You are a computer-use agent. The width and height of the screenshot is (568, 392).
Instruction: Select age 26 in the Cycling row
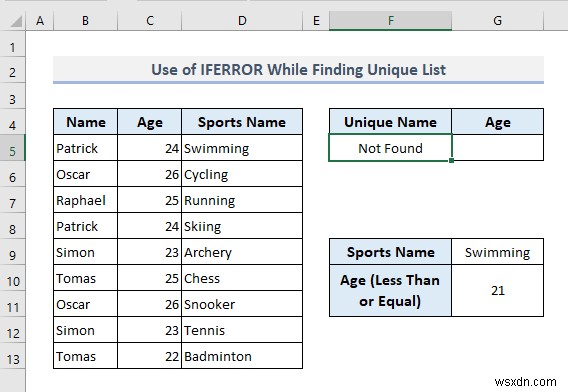click(150, 174)
